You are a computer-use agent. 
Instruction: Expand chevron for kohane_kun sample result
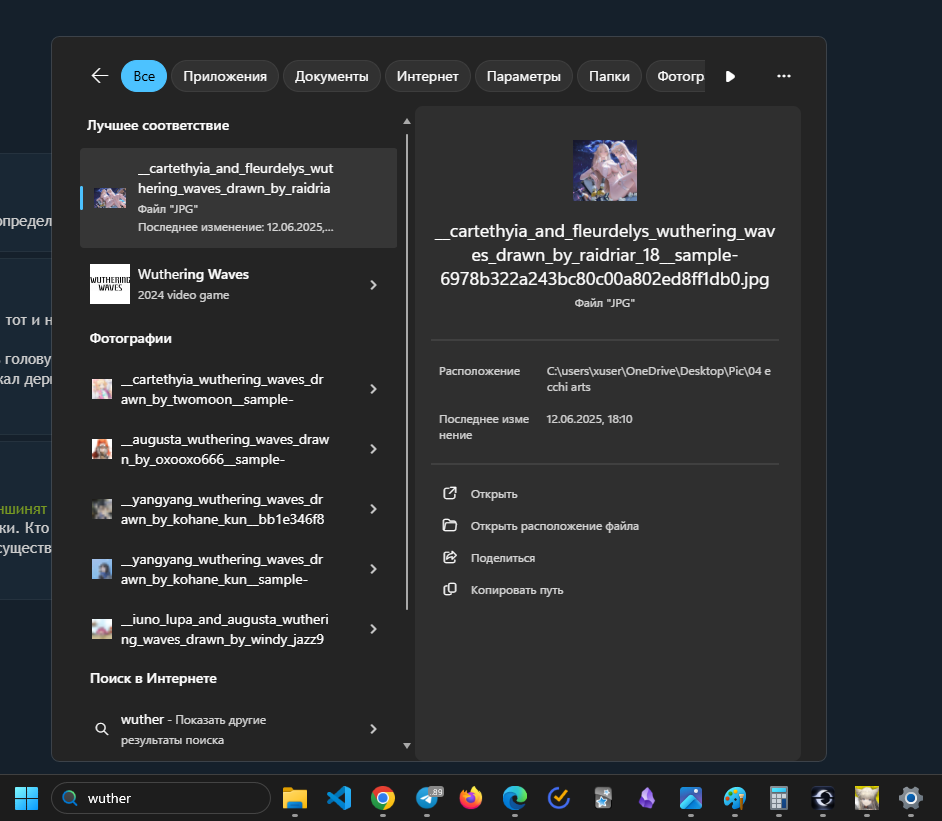[373, 569]
